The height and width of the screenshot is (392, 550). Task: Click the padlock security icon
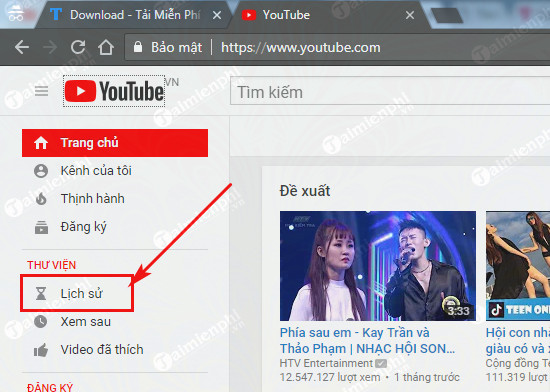pos(138,46)
